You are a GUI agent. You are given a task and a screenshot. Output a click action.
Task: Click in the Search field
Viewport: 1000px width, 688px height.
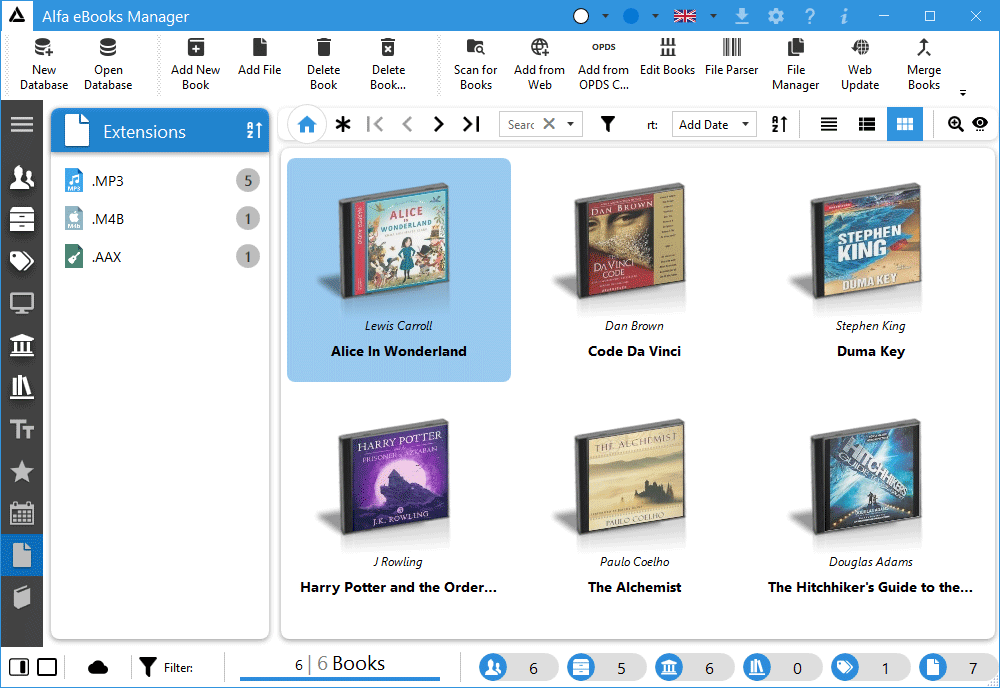pyautogui.click(x=520, y=124)
